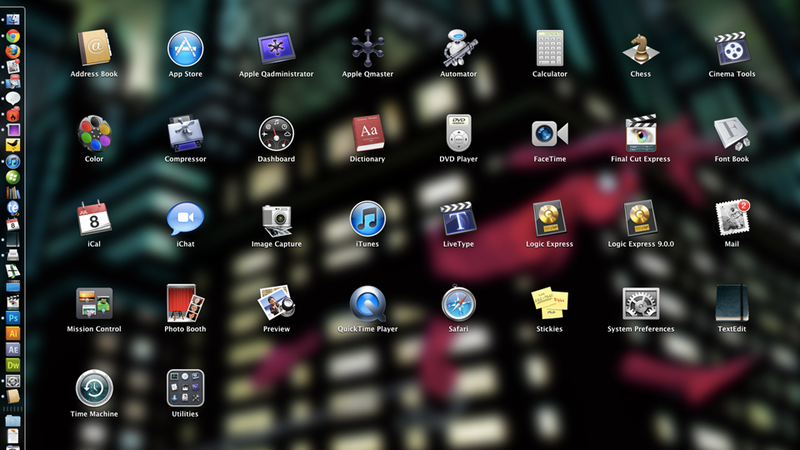800x450 pixels.
Task: Click the "Time Machine" label text
Action: click(94, 414)
